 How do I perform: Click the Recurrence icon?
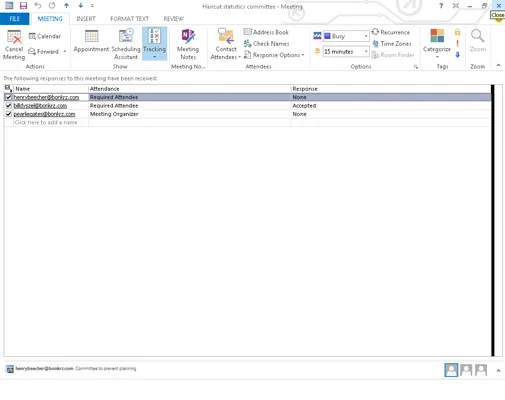[x=375, y=32]
